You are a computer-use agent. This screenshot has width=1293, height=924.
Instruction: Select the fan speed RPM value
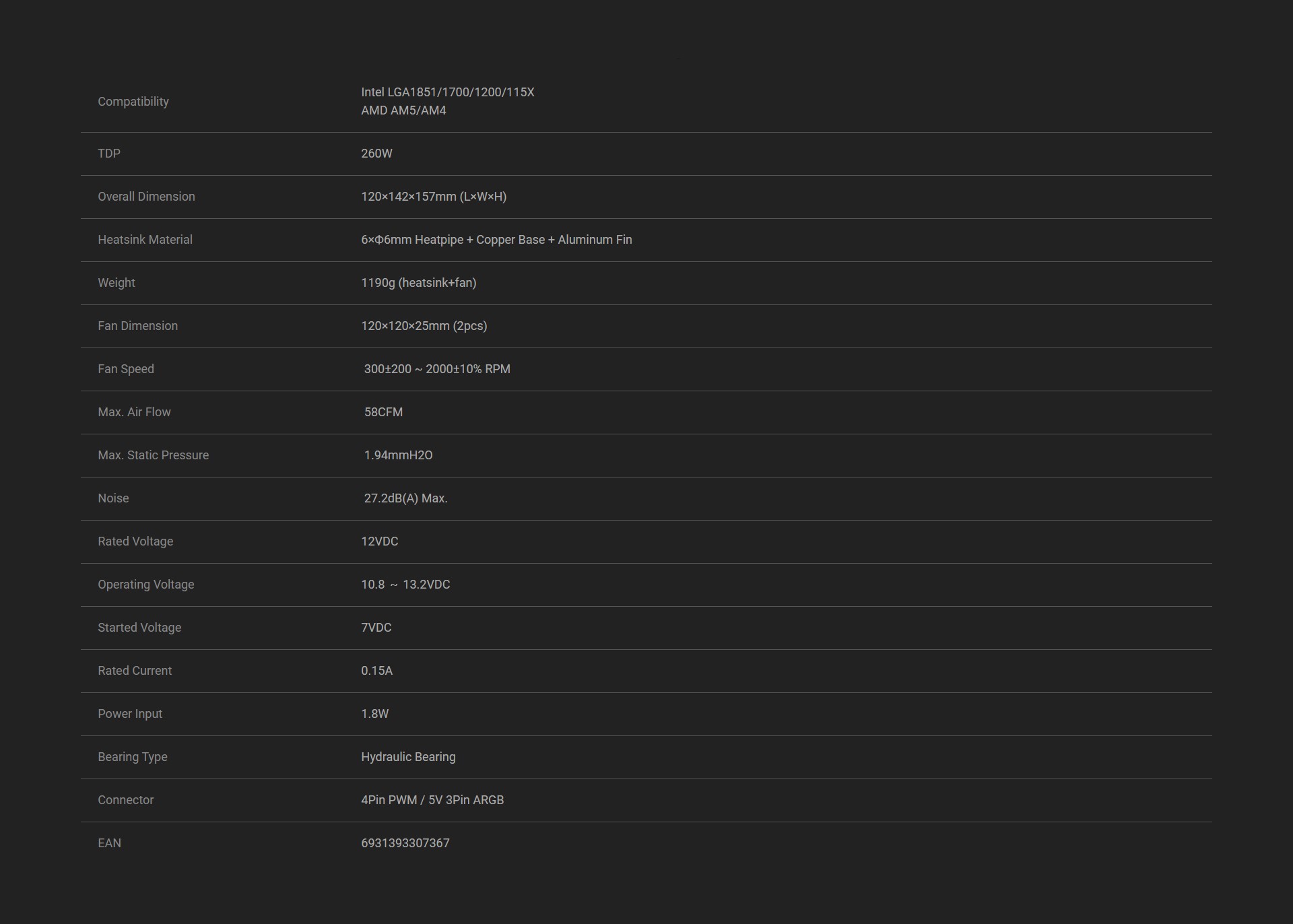pos(437,369)
